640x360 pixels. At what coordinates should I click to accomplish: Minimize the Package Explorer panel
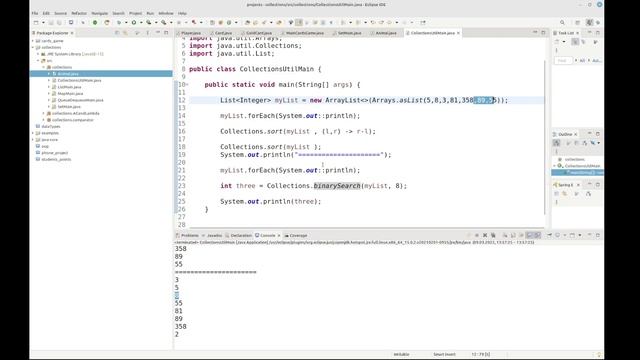(x=158, y=33)
